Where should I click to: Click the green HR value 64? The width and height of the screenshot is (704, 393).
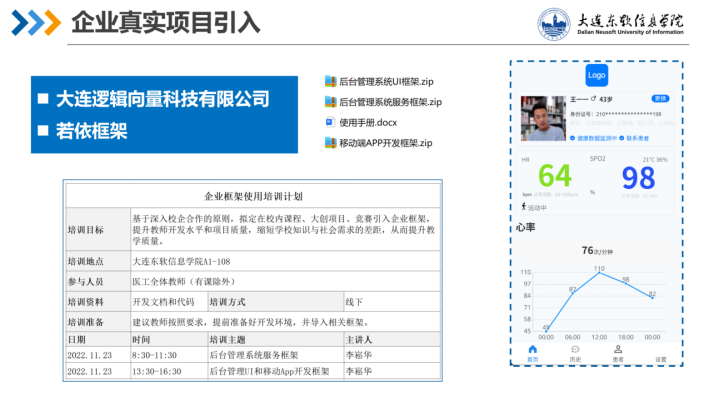point(555,175)
